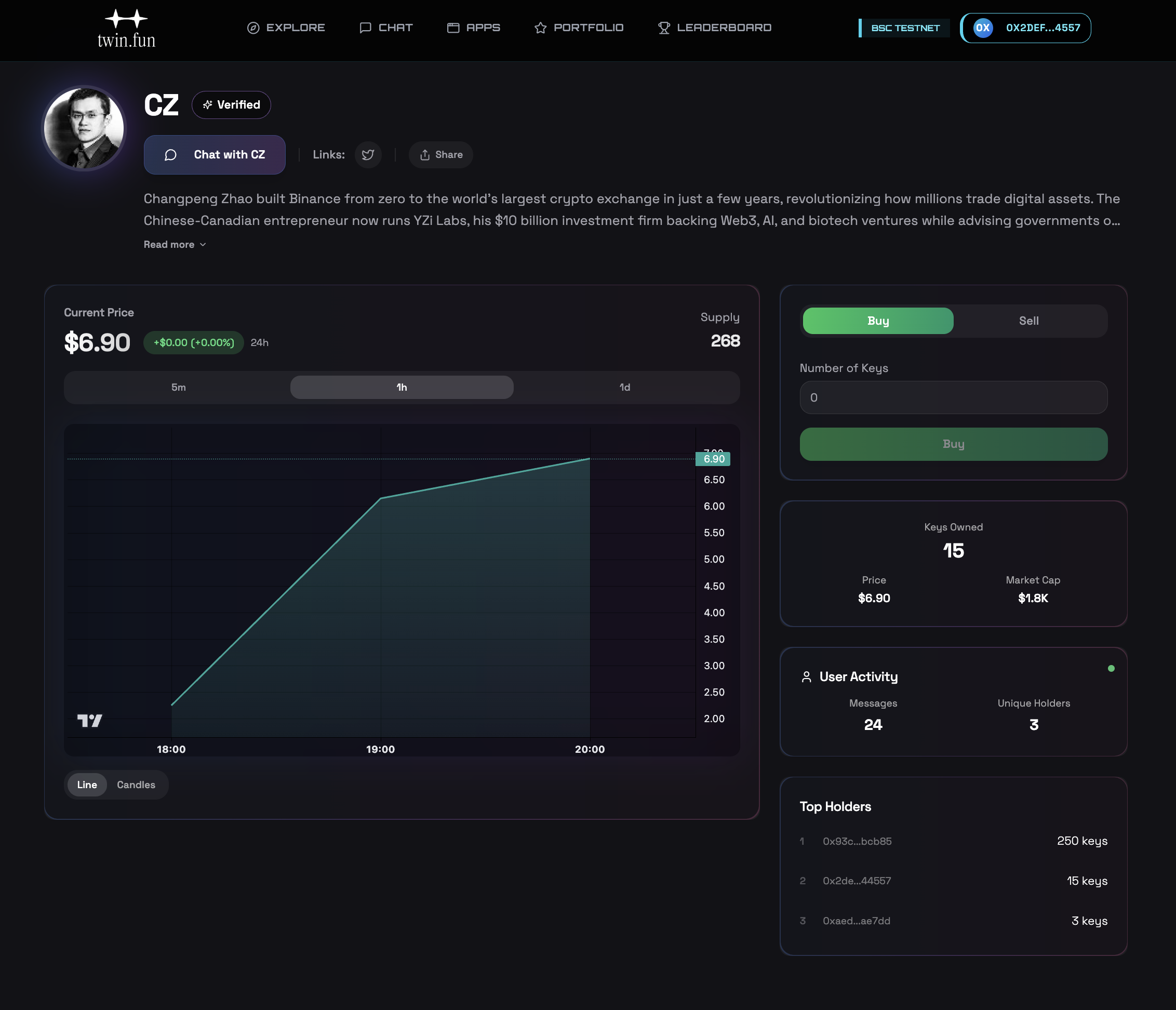
Task: Open Portfolio via the star icon
Action: pyautogui.click(x=540, y=27)
